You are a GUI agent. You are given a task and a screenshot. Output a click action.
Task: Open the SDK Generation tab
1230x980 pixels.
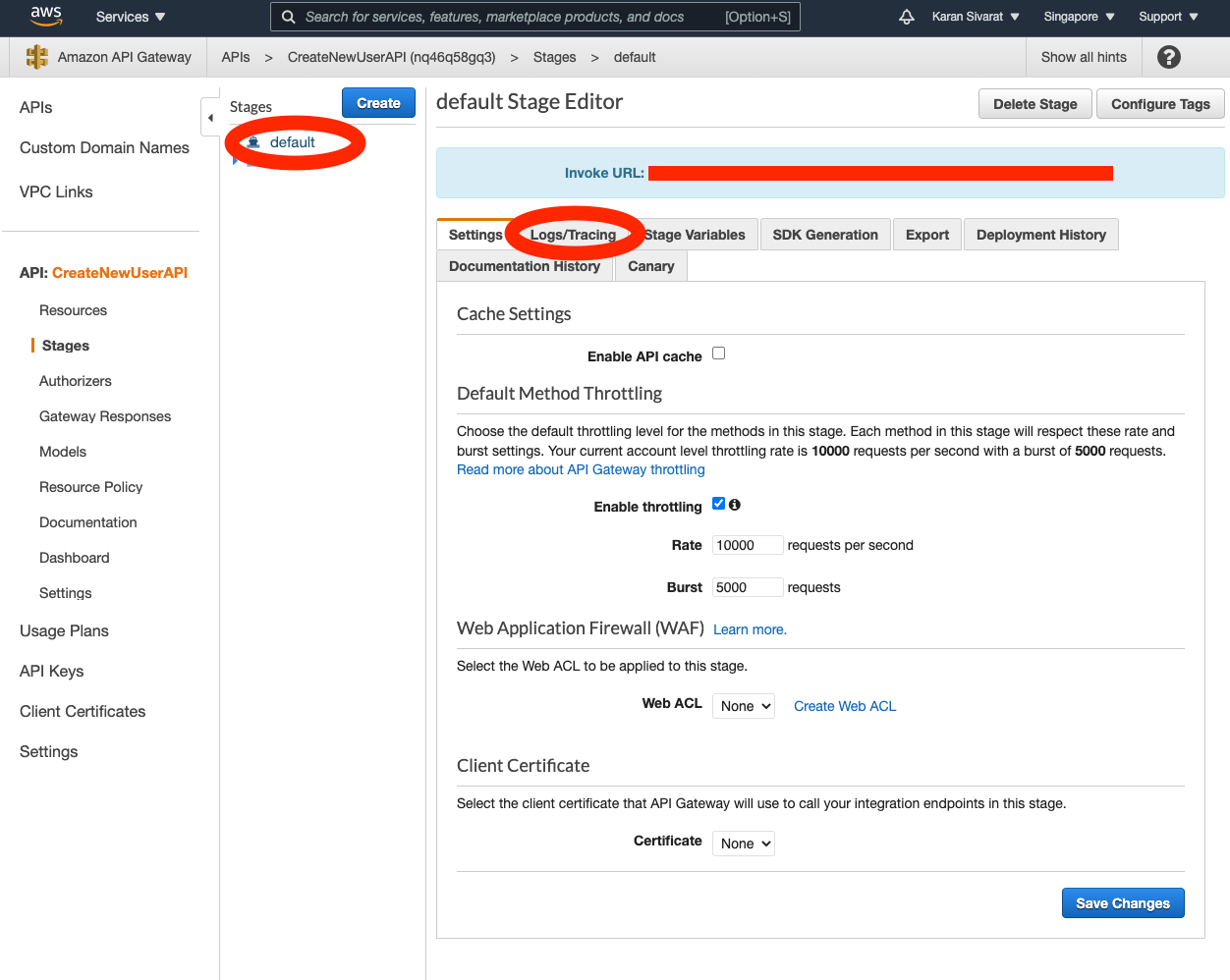(825, 235)
